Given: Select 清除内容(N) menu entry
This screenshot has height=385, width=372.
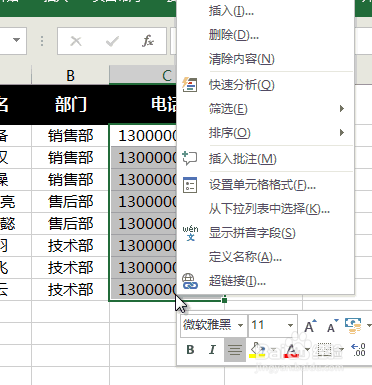Looking at the screenshot, I should click(265, 59).
